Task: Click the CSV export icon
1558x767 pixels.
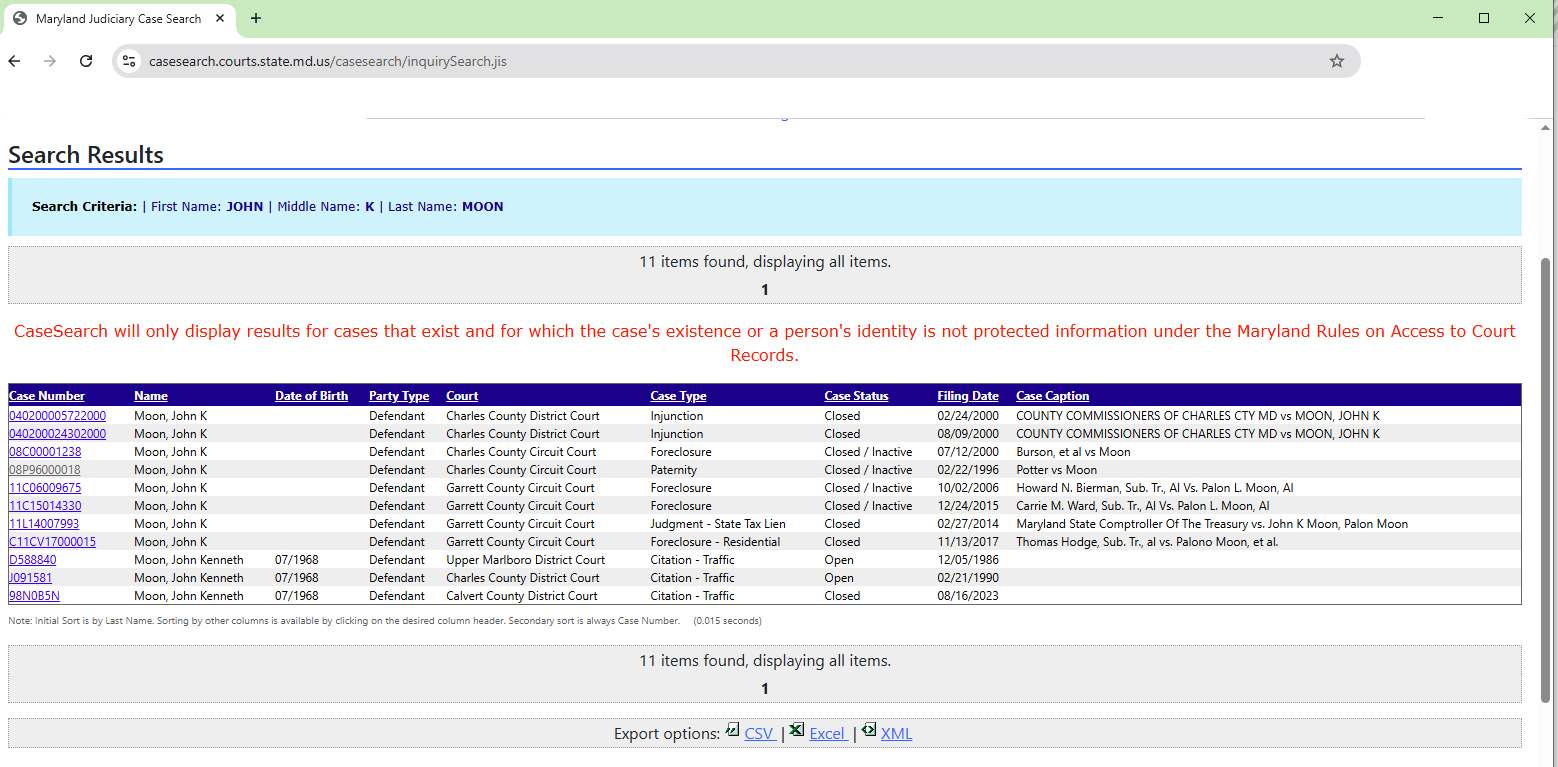Action: (x=733, y=731)
